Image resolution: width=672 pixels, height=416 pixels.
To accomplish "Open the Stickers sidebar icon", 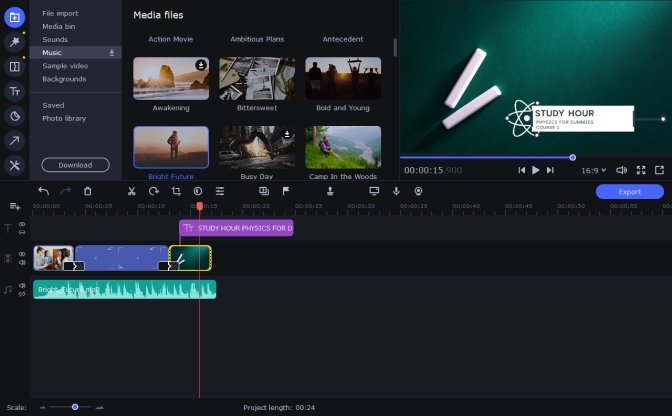I will [15, 116].
